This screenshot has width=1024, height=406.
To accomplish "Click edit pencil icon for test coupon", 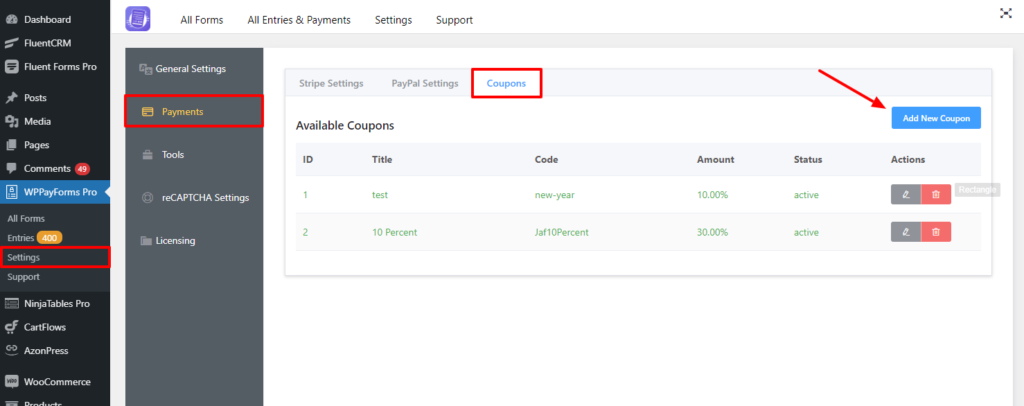I will [x=905, y=194].
